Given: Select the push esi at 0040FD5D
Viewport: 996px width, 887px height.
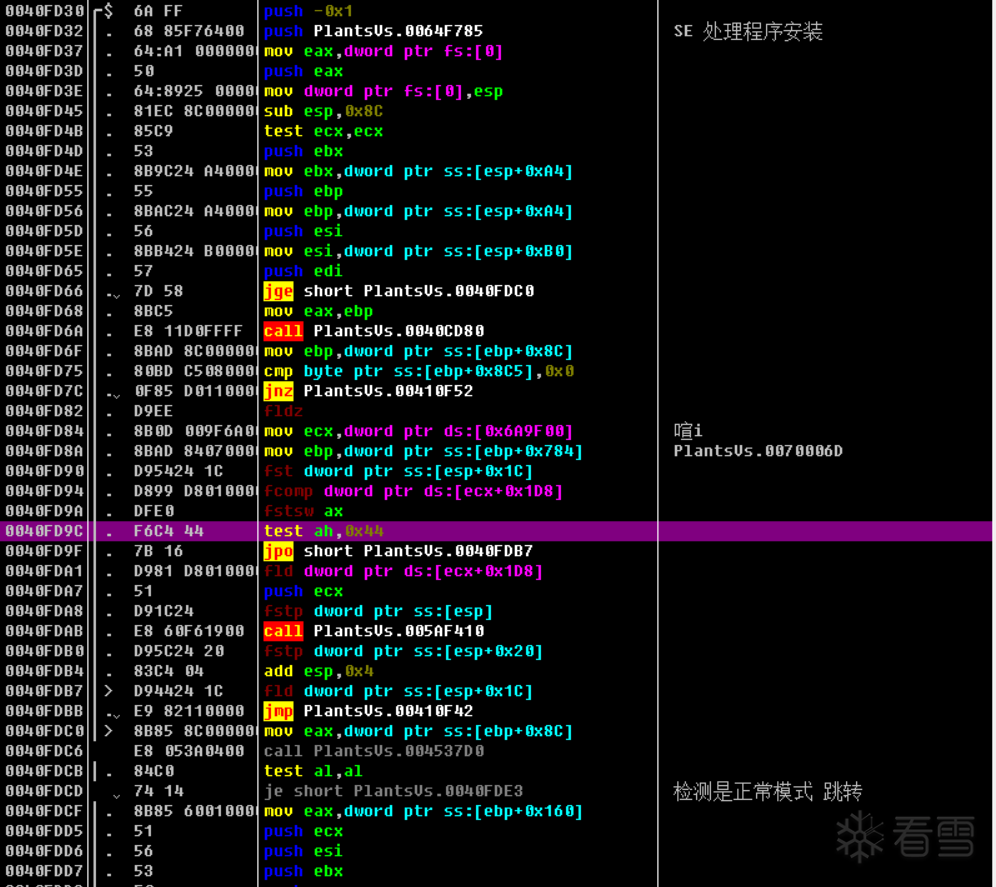Looking at the screenshot, I should (x=304, y=231).
